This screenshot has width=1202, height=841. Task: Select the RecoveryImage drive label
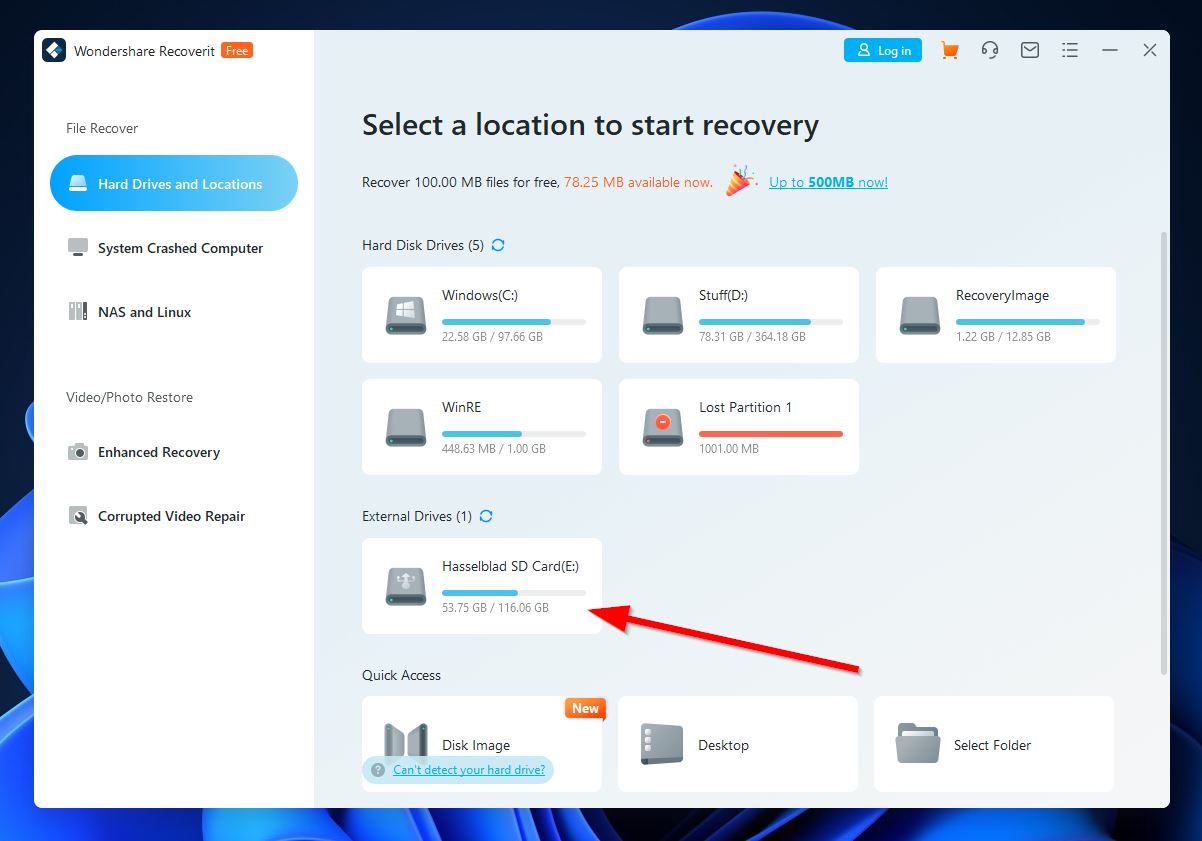click(x=1002, y=295)
